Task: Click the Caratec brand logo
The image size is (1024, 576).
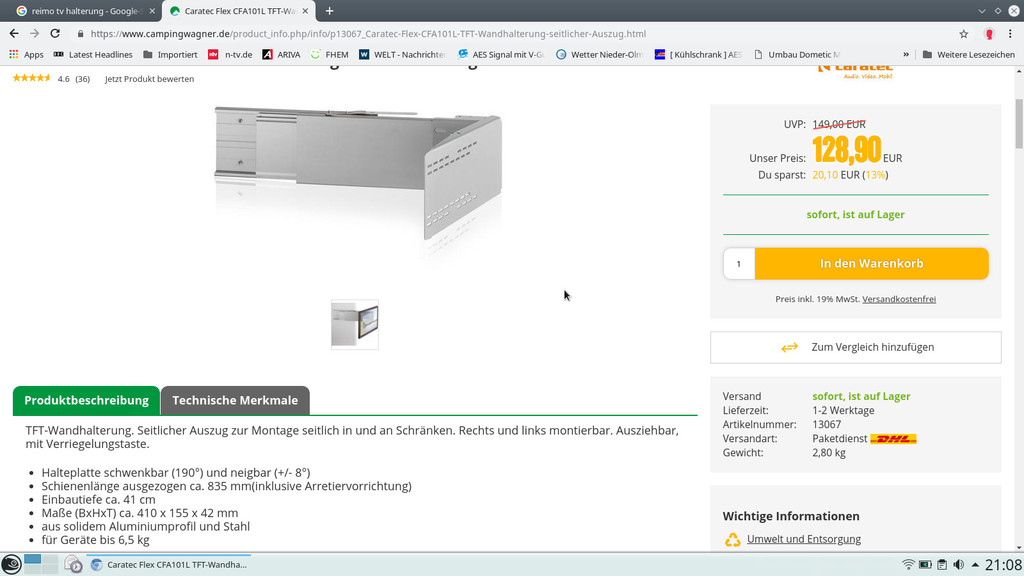Action: click(856, 71)
